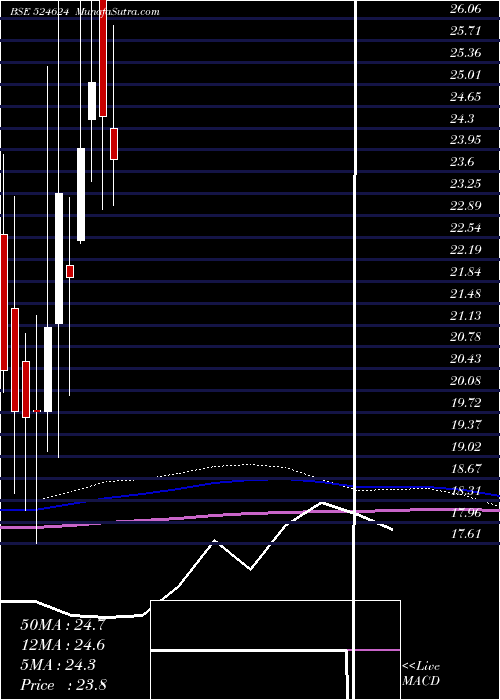This screenshot has height=700, width=500.
Task: Click the 23.95 price axis label
Action: point(466,140)
